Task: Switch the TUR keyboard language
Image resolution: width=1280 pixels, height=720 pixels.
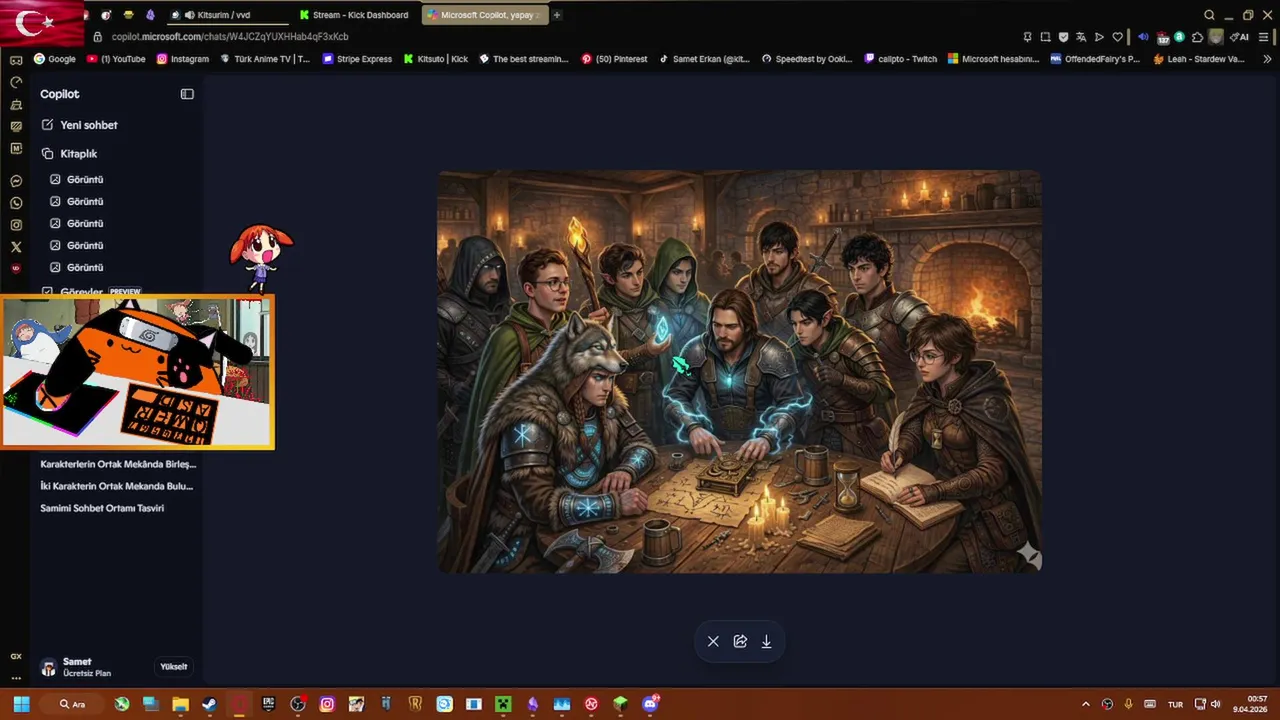Action: (x=1176, y=704)
